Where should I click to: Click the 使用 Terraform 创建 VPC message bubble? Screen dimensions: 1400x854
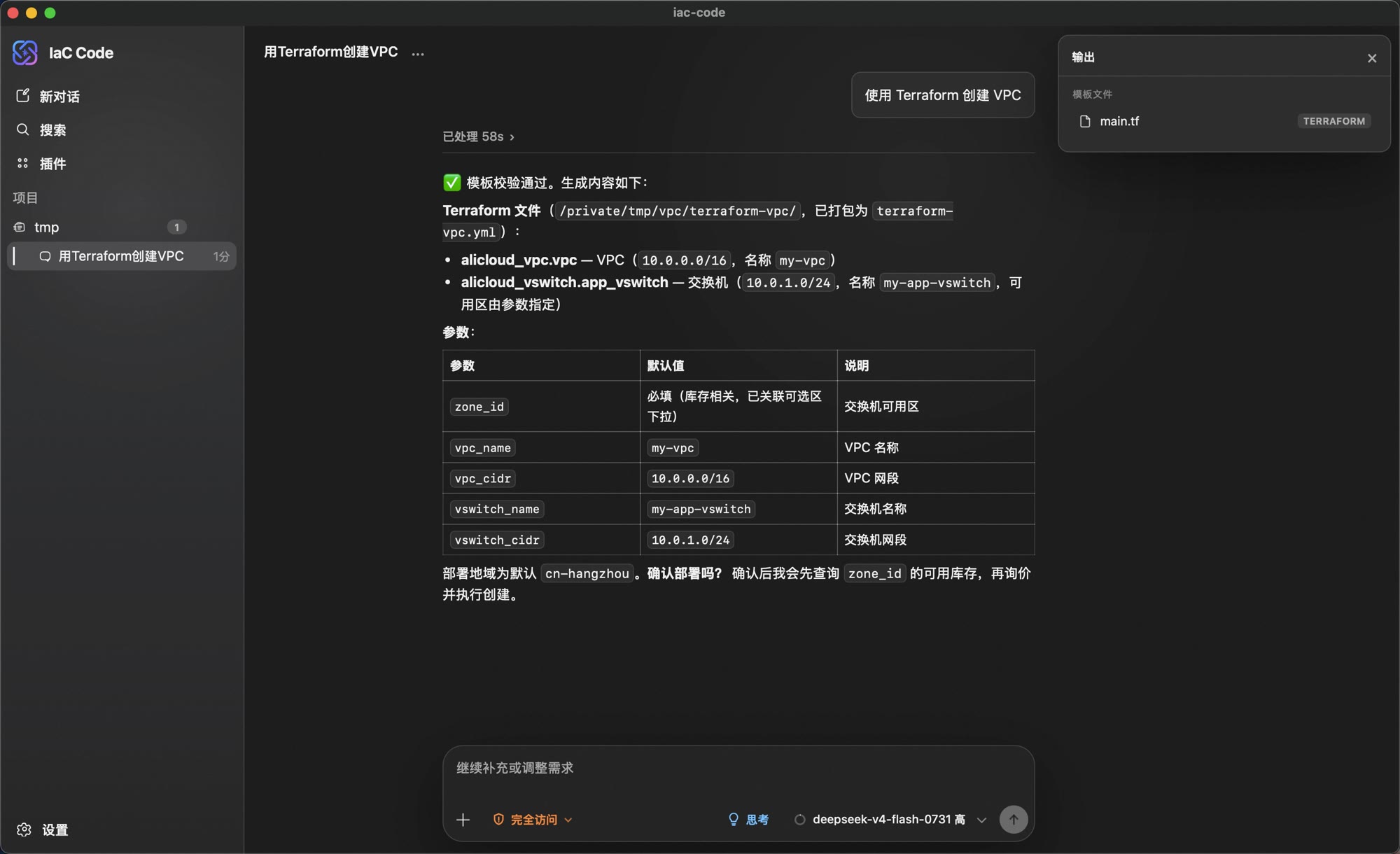pos(943,95)
